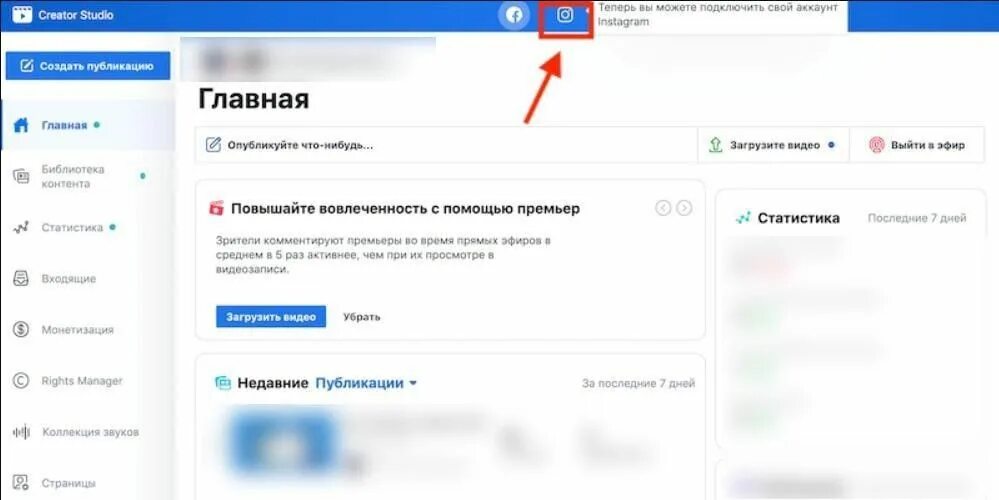
Task: Select the Facebook icon in top bar
Action: (x=514, y=15)
